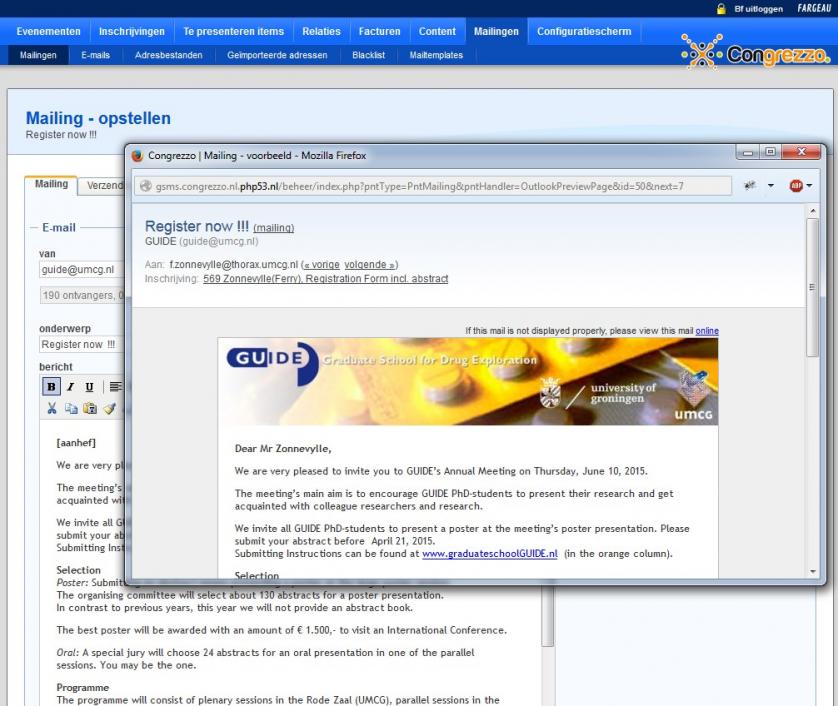The width and height of the screenshot is (838, 706).
Task: Open Te presenteren items menu
Action: click(234, 32)
